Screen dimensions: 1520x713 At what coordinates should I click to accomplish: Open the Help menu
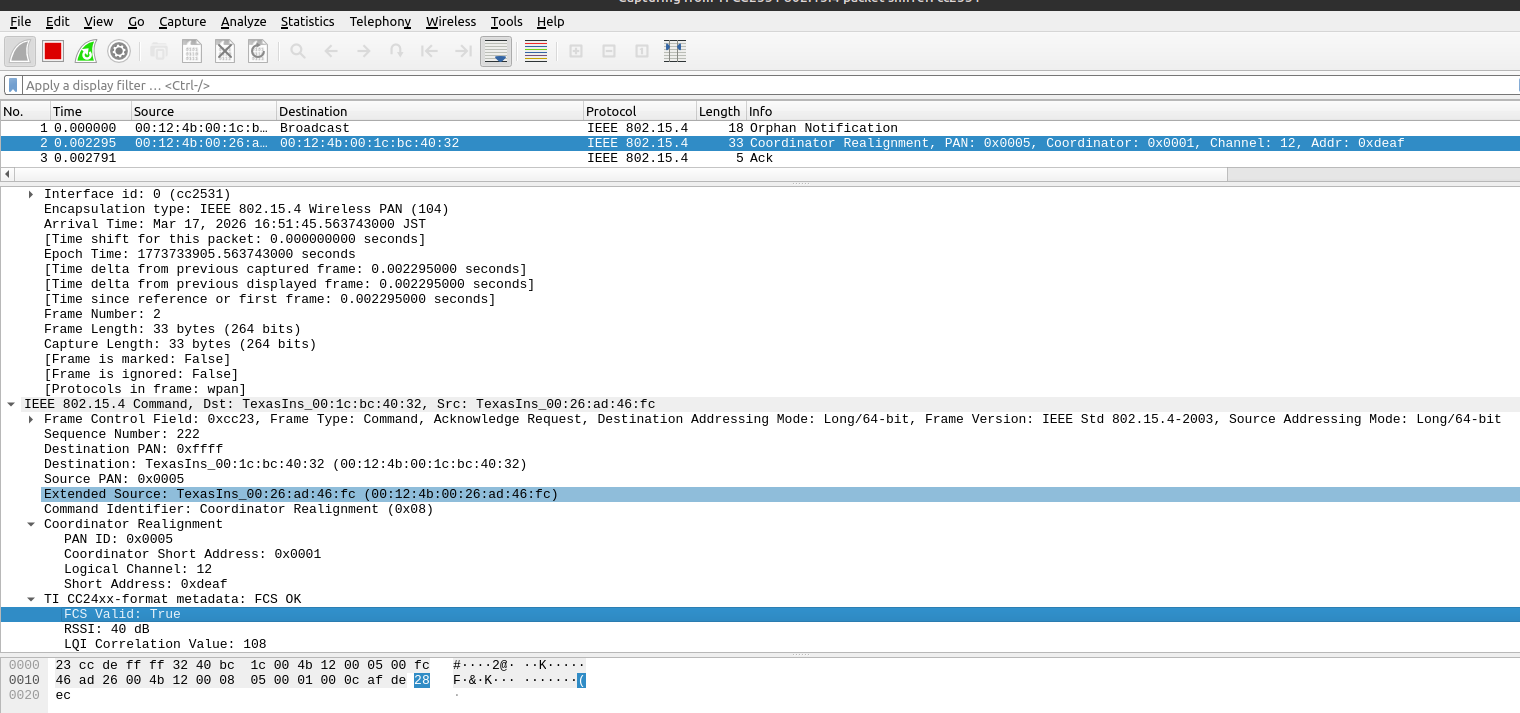pos(550,21)
